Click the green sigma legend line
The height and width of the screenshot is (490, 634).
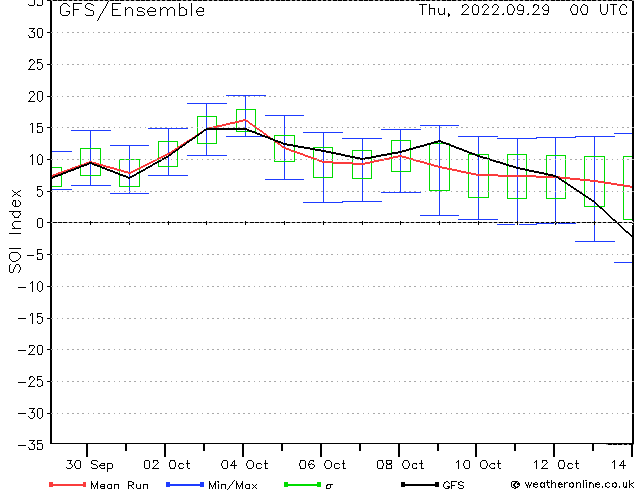point(302,484)
